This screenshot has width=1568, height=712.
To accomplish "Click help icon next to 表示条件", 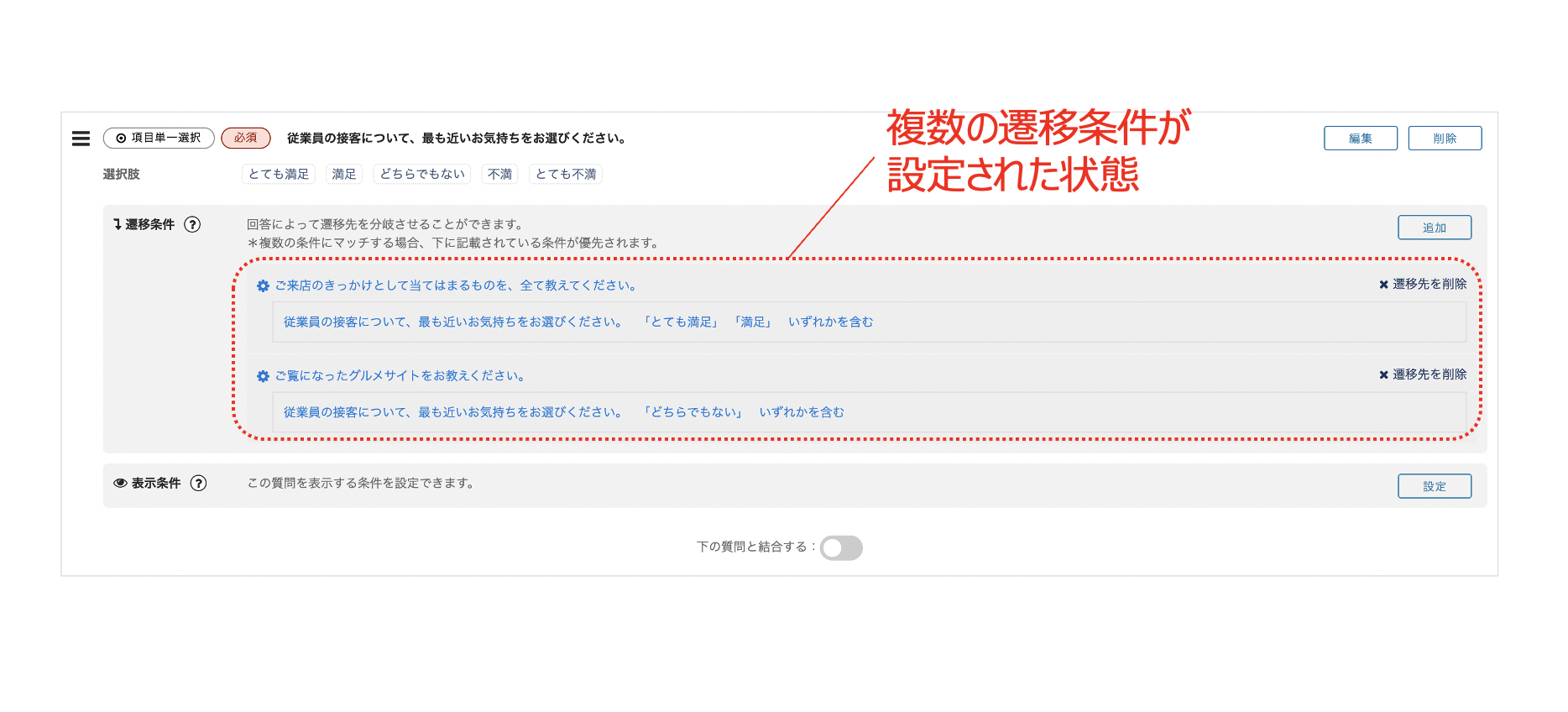I will 198,483.
